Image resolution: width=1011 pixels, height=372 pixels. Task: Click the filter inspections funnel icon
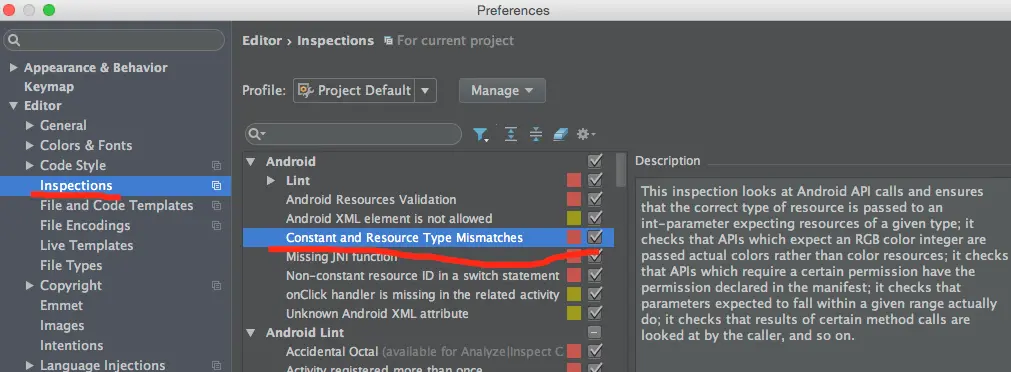tap(480, 134)
